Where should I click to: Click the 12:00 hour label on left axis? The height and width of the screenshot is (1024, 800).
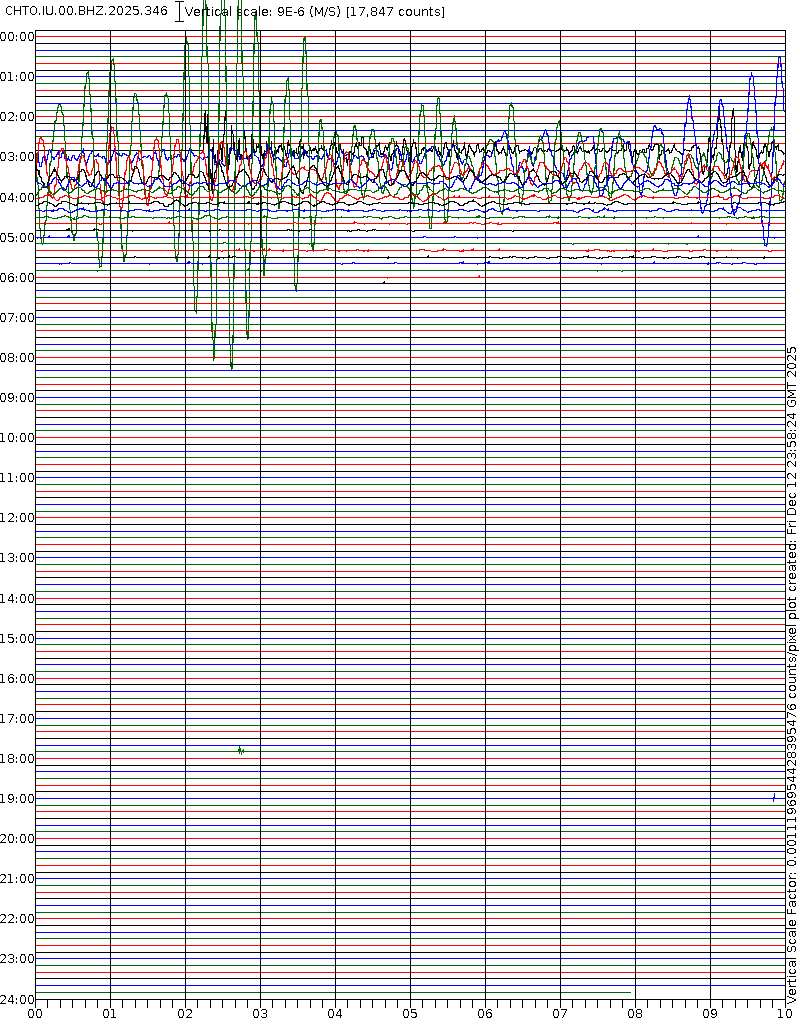[17, 518]
